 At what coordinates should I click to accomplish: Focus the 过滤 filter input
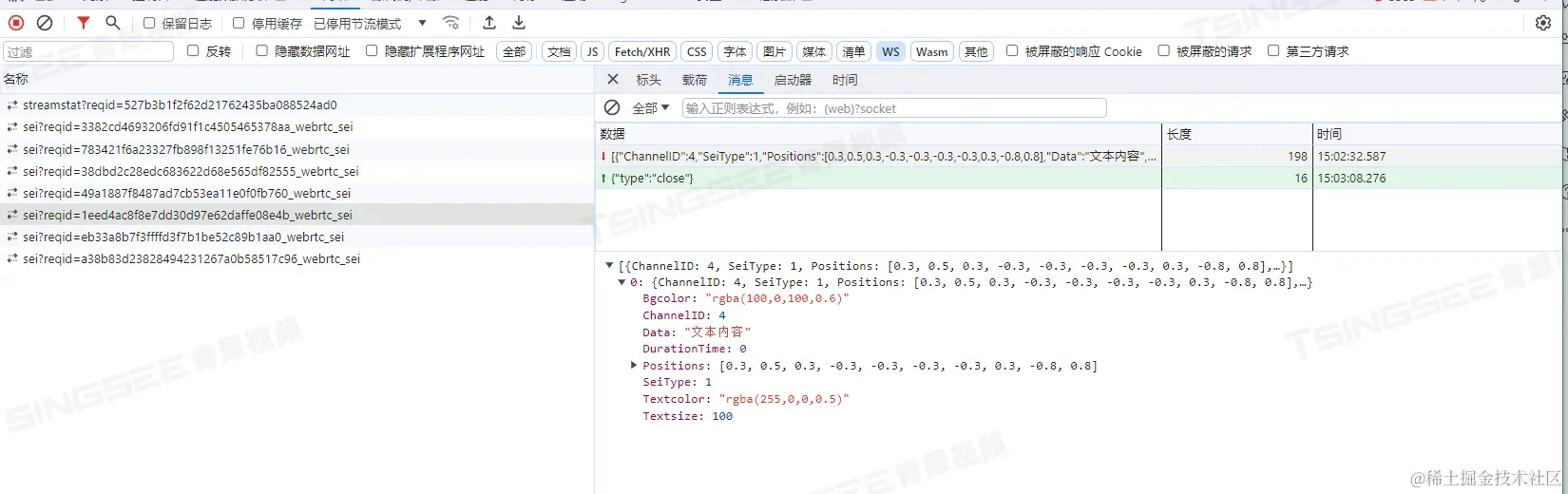pyautogui.click(x=88, y=51)
